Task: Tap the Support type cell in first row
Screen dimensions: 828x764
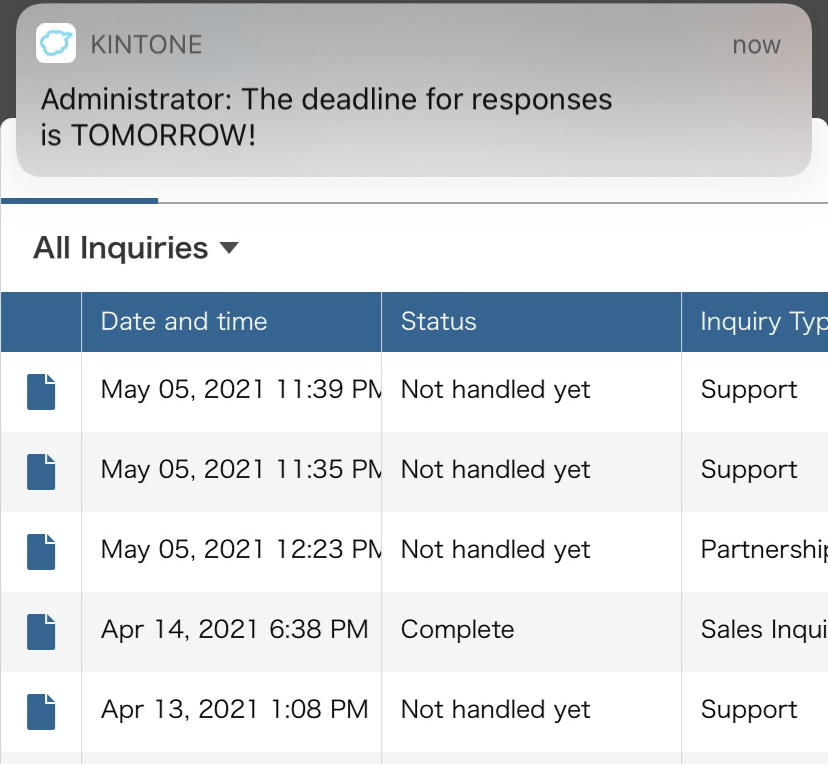Action: click(749, 390)
